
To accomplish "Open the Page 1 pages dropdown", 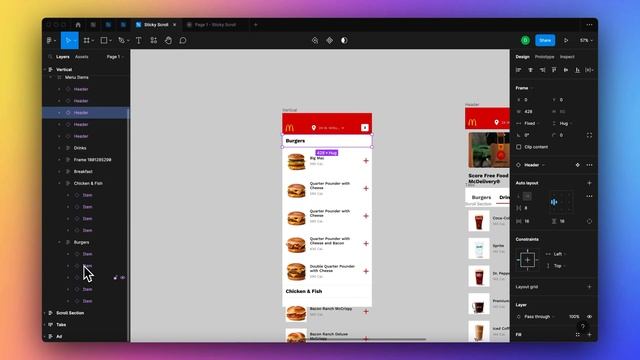I will pos(115,57).
